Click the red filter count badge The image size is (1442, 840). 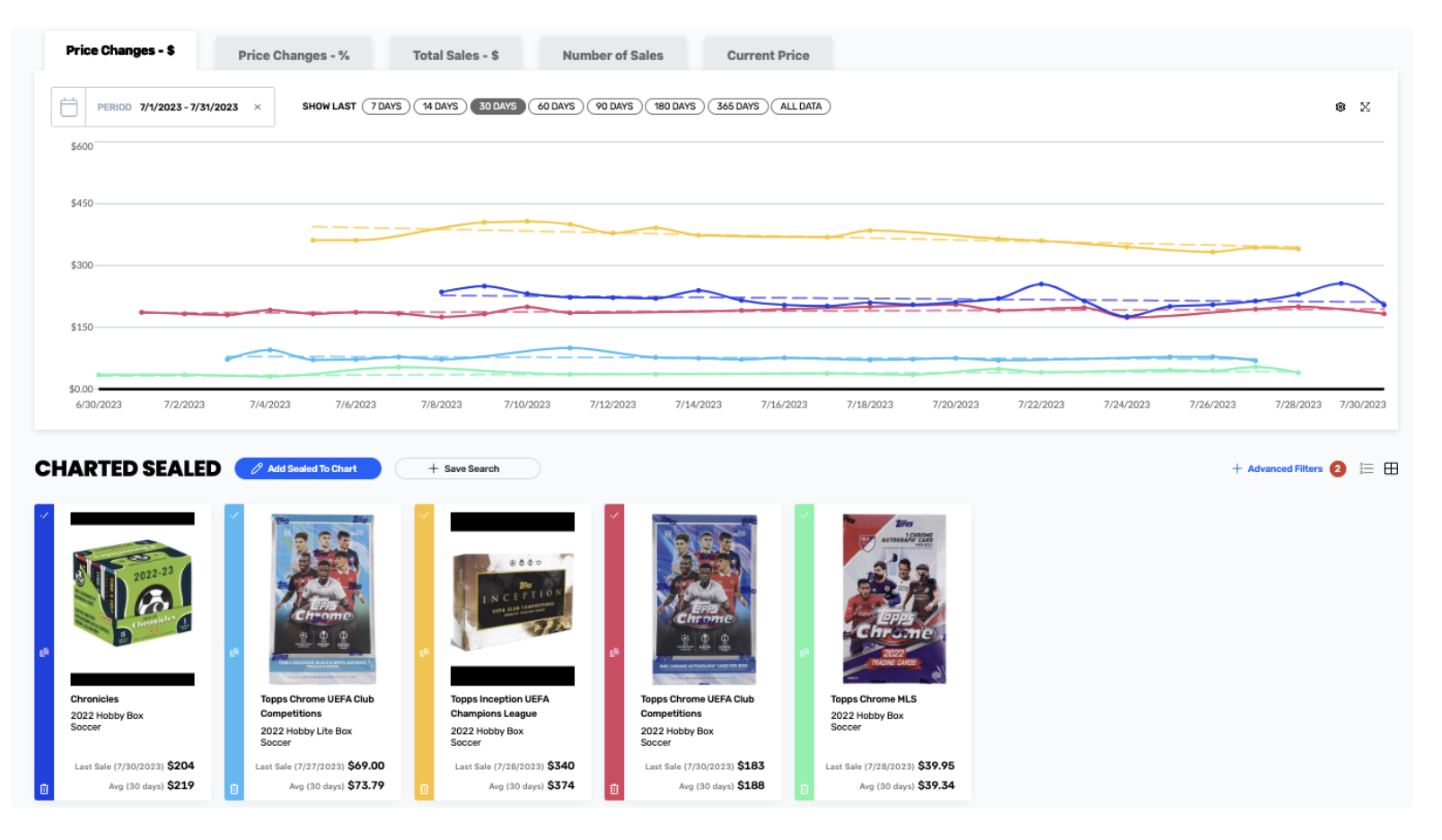1338,468
